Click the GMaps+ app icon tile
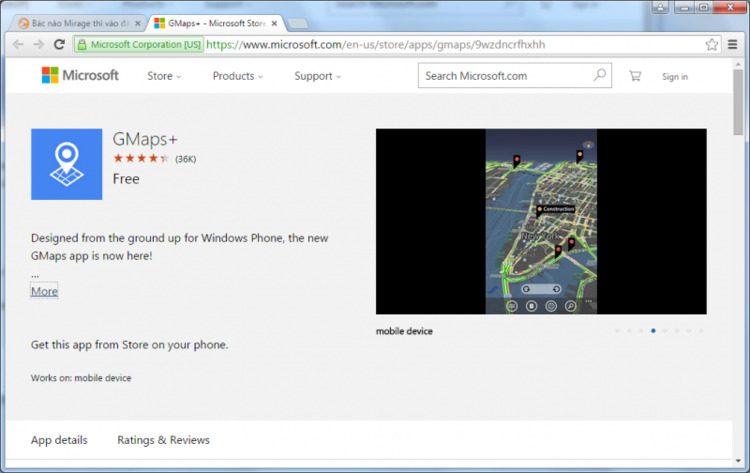750x473 pixels. [66, 164]
